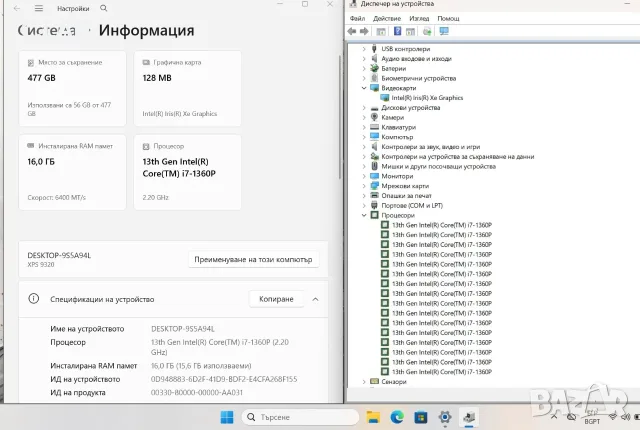640x430 pixels.
Task: Click the Копиране button
Action: (x=276, y=299)
